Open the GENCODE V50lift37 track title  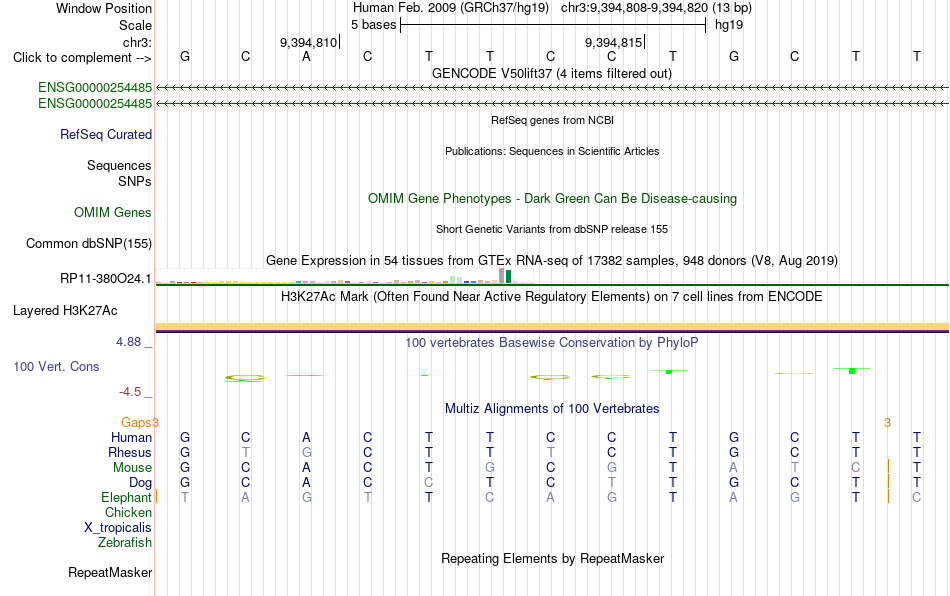(x=552, y=73)
